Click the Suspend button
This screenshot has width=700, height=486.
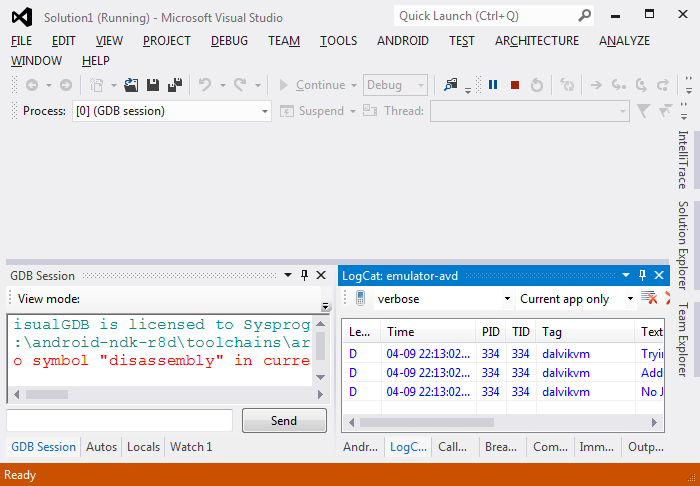(x=312, y=111)
